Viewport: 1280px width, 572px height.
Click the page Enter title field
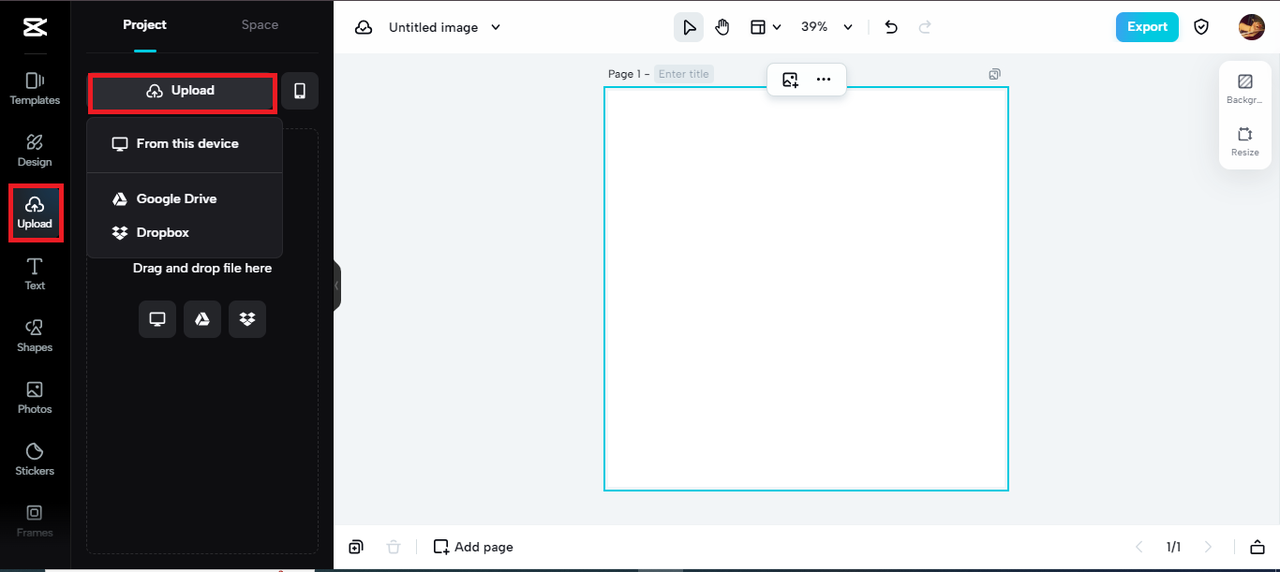point(684,74)
